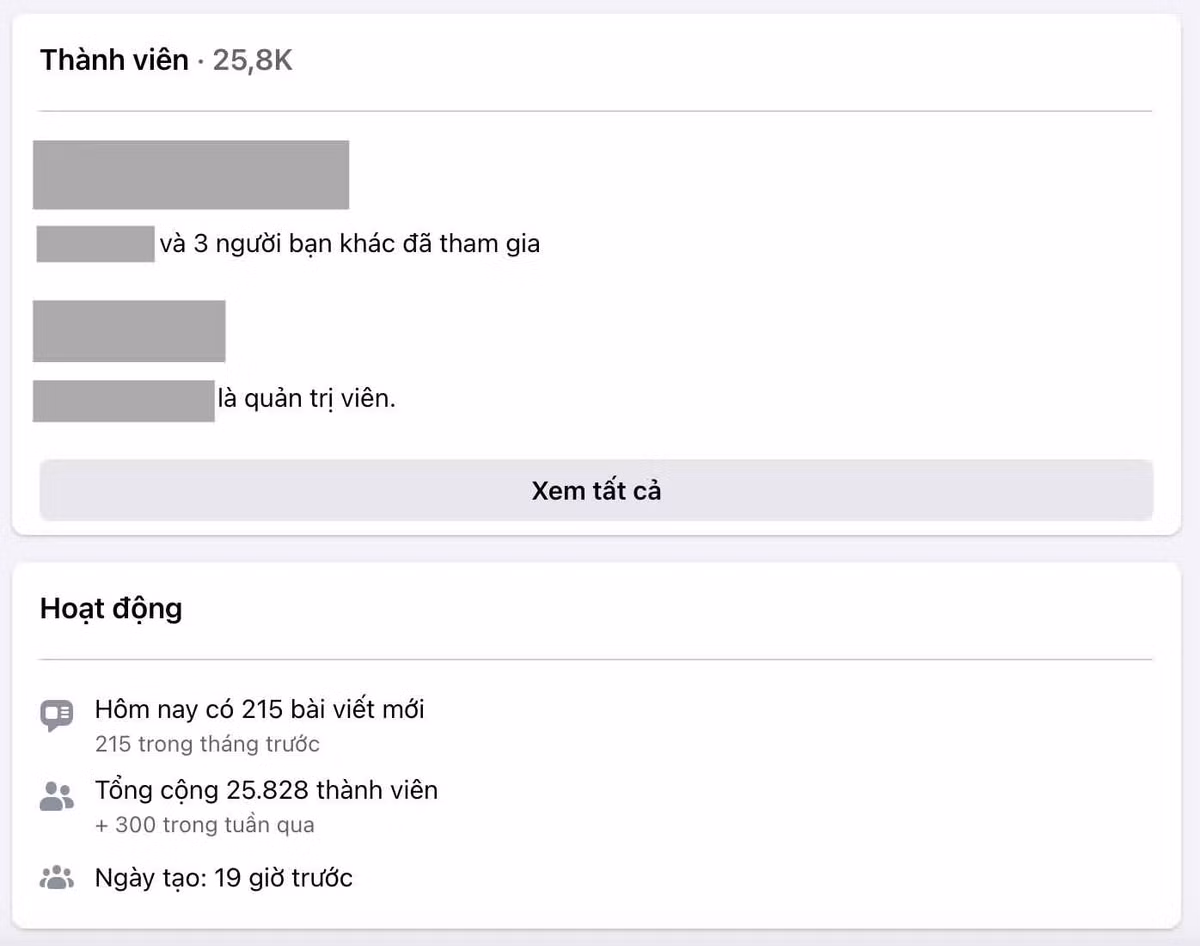
Task: Click the new posts speech bubble icon
Action: point(58,714)
